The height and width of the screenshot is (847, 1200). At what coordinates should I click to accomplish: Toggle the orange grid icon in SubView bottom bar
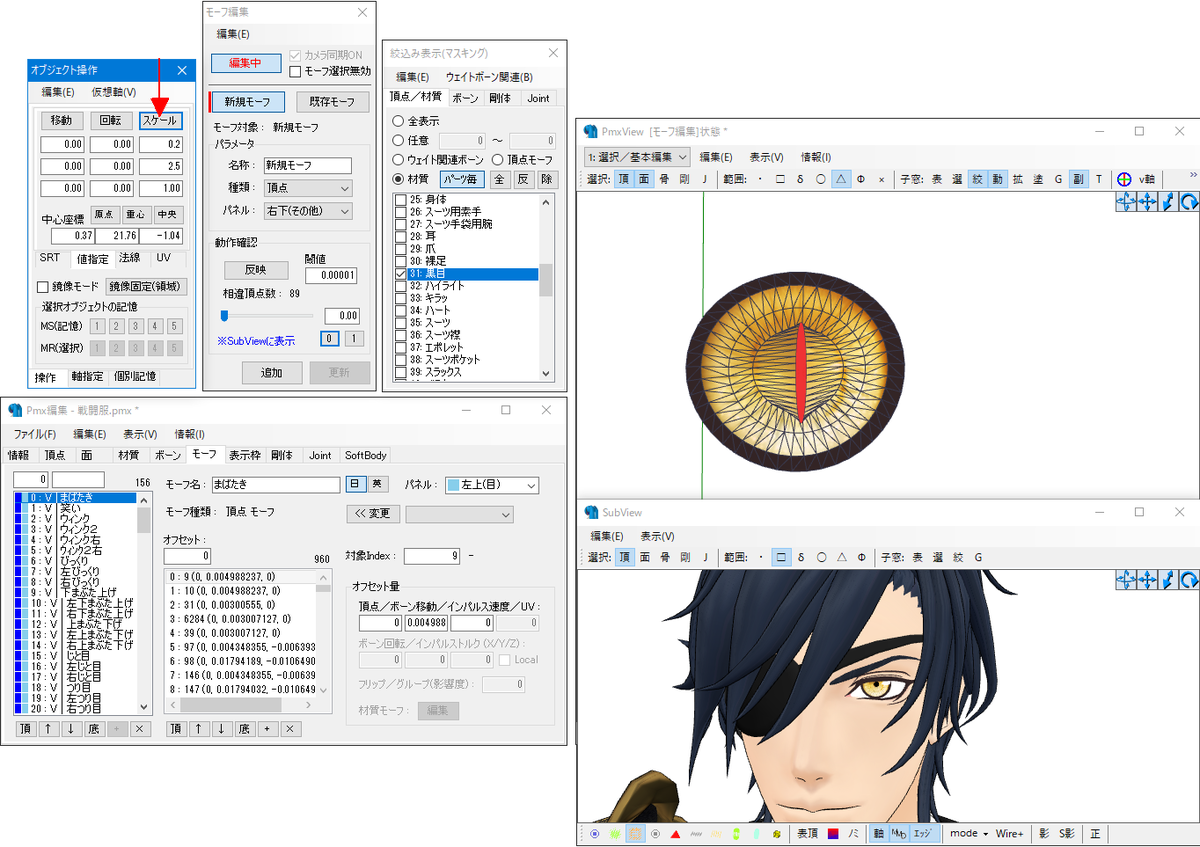636,833
